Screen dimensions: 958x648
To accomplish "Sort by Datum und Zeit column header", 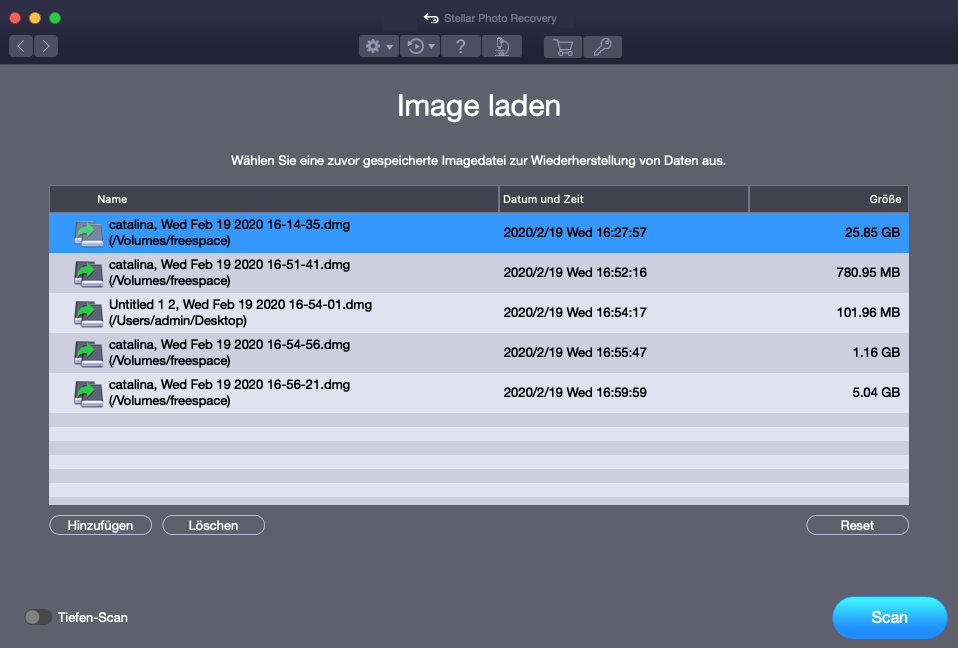I will (624, 199).
